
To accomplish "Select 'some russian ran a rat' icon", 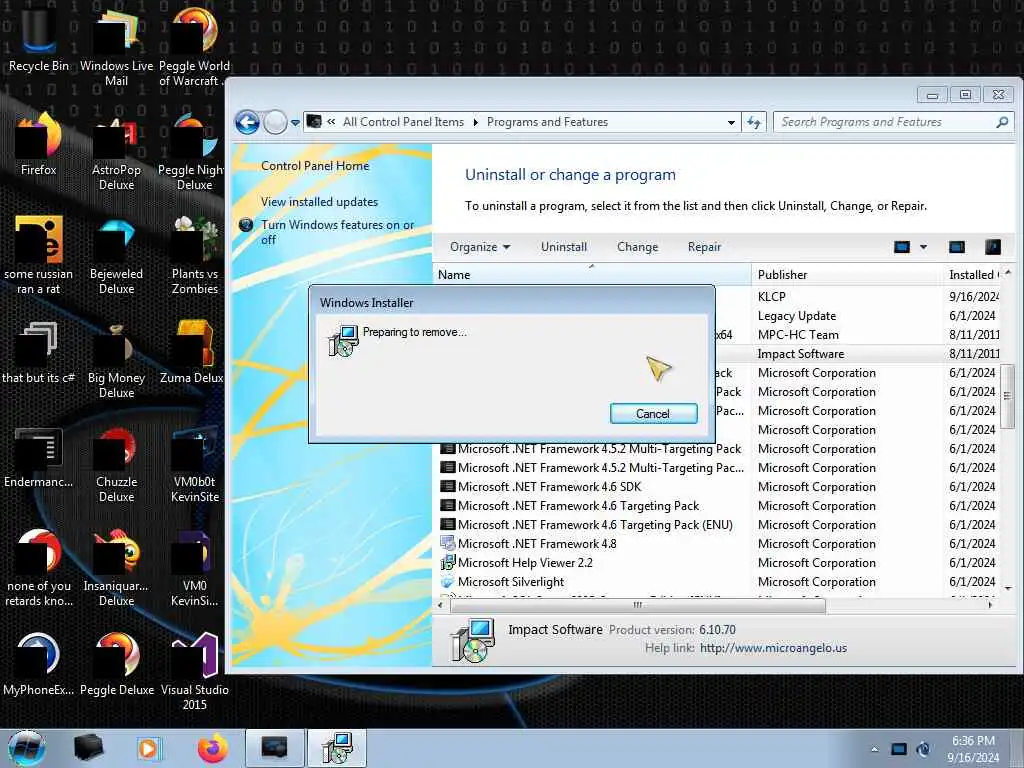I will tap(39, 255).
